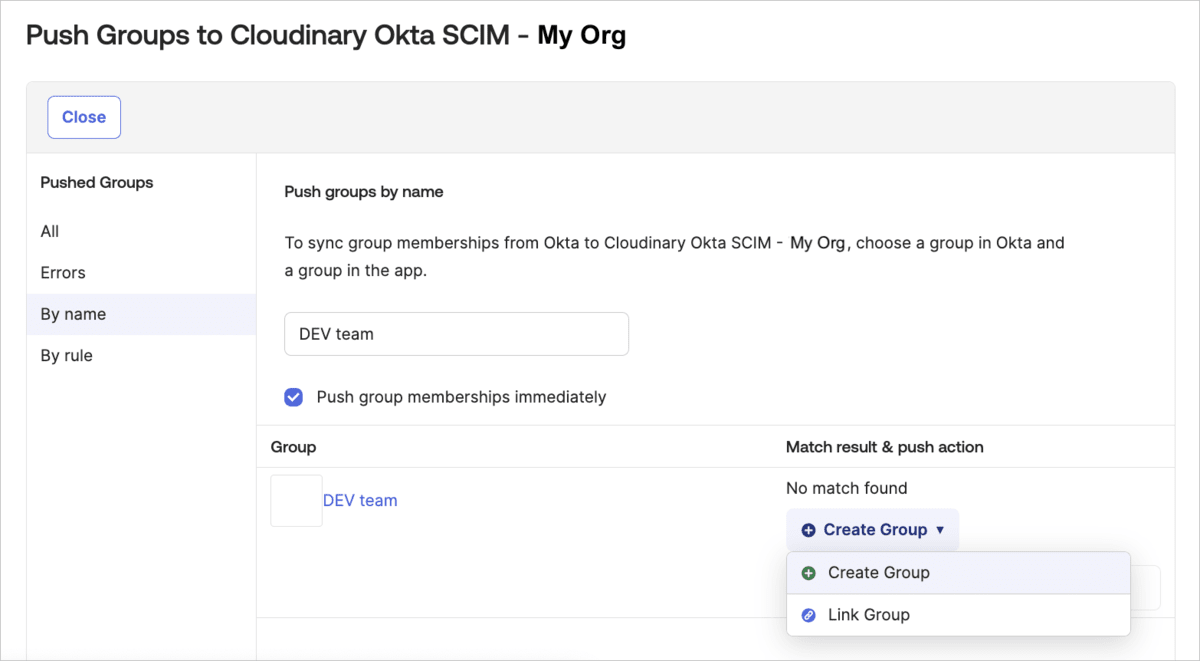Viewport: 1200px width, 661px height.
Task: Open the Create Group push action selector
Action: (872, 530)
